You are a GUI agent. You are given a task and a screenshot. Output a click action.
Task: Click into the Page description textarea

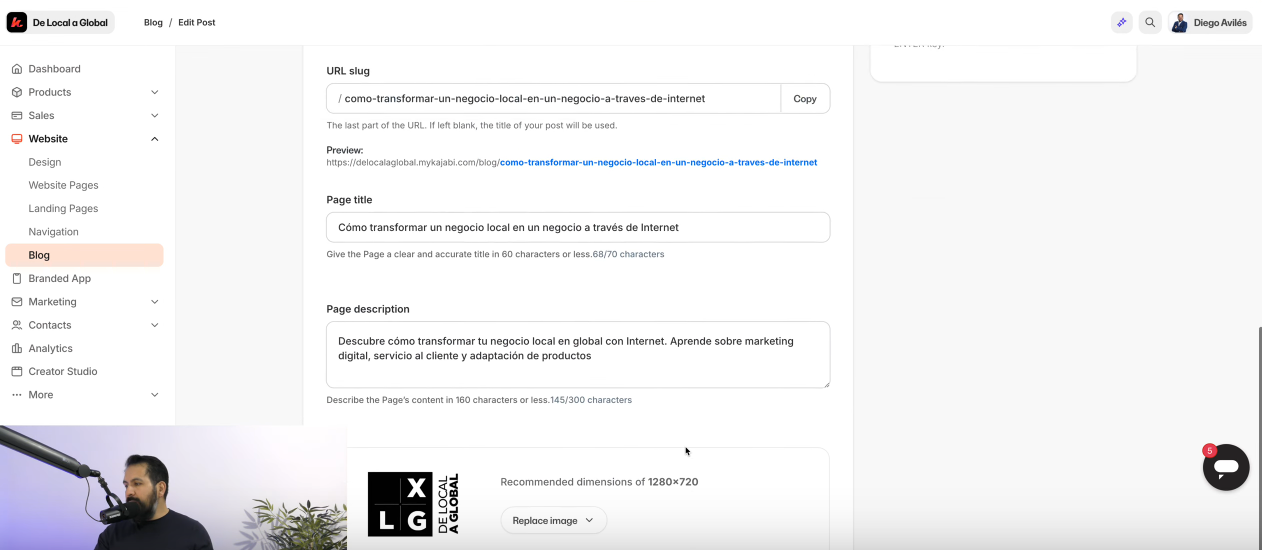point(578,355)
